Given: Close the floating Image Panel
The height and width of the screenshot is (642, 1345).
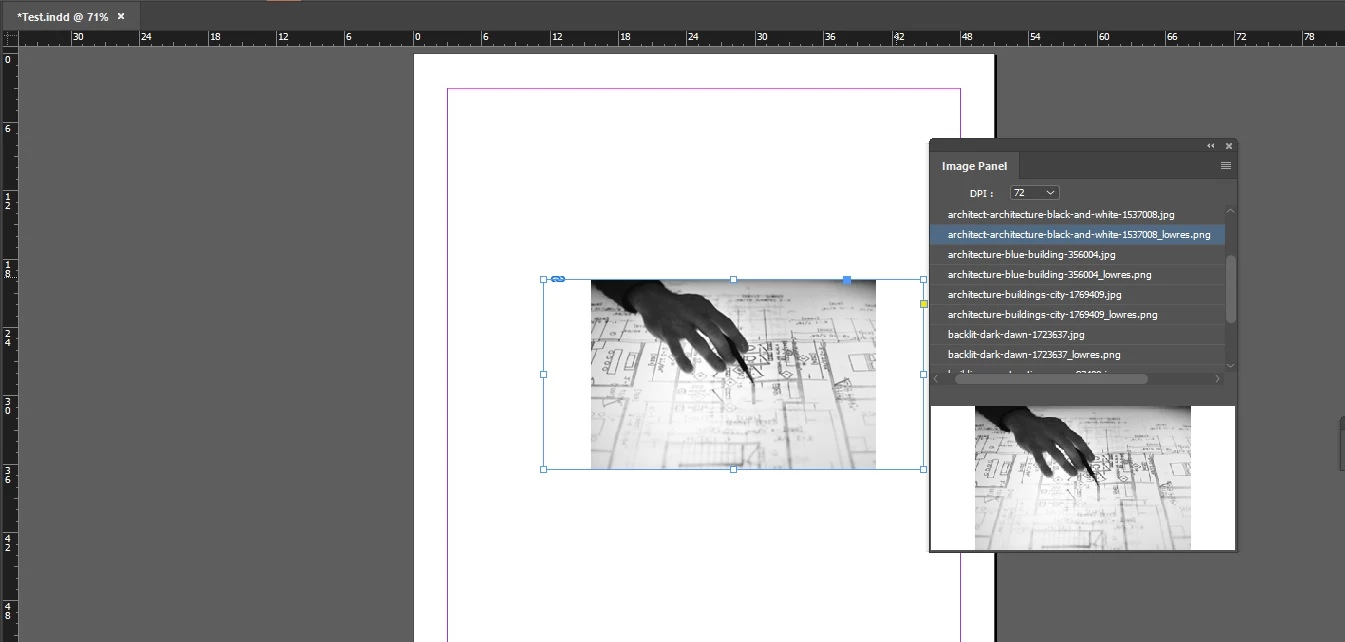Looking at the screenshot, I should (x=1229, y=146).
